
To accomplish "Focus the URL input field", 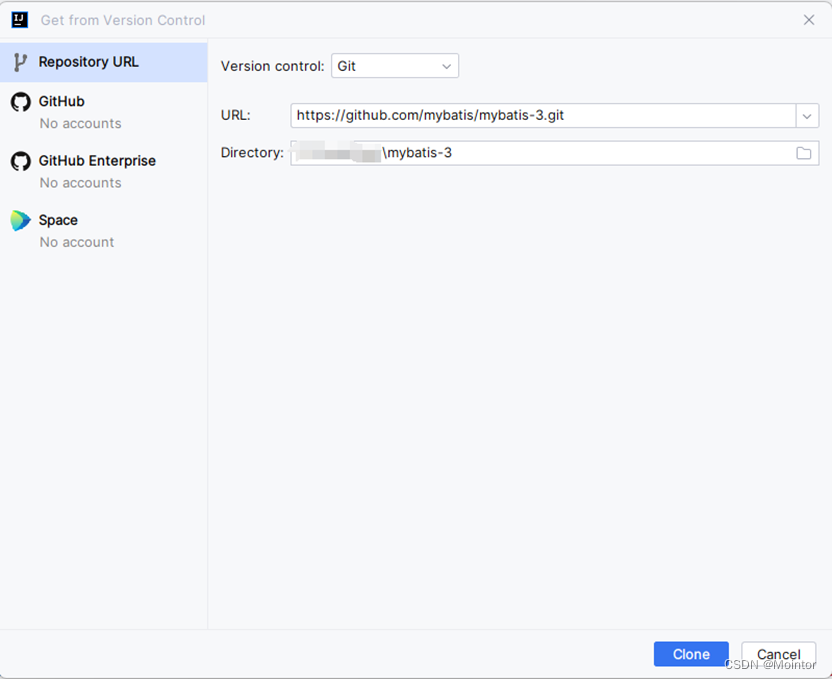I will click(543, 116).
